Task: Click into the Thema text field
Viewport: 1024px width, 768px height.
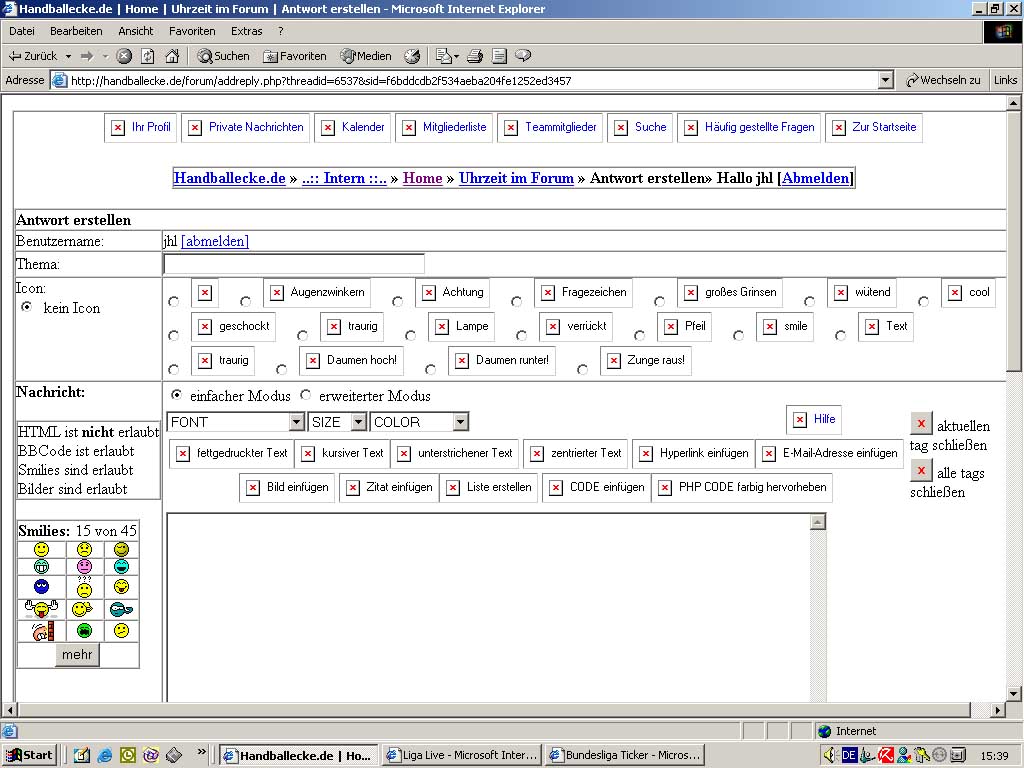Action: coord(294,264)
